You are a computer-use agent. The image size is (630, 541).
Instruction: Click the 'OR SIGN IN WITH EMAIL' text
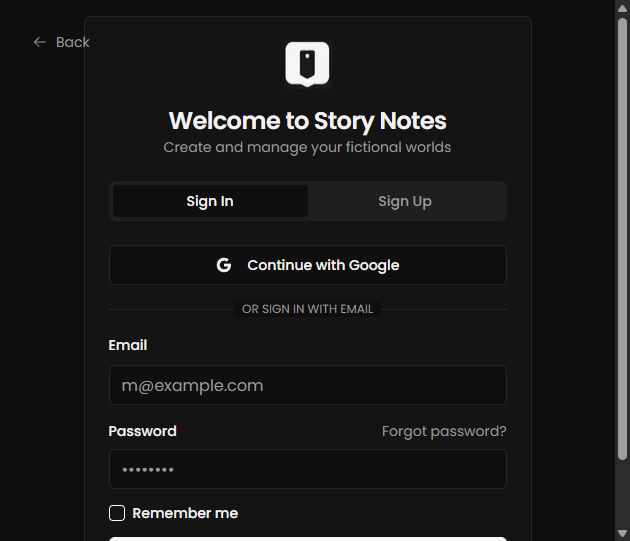[x=307, y=309]
